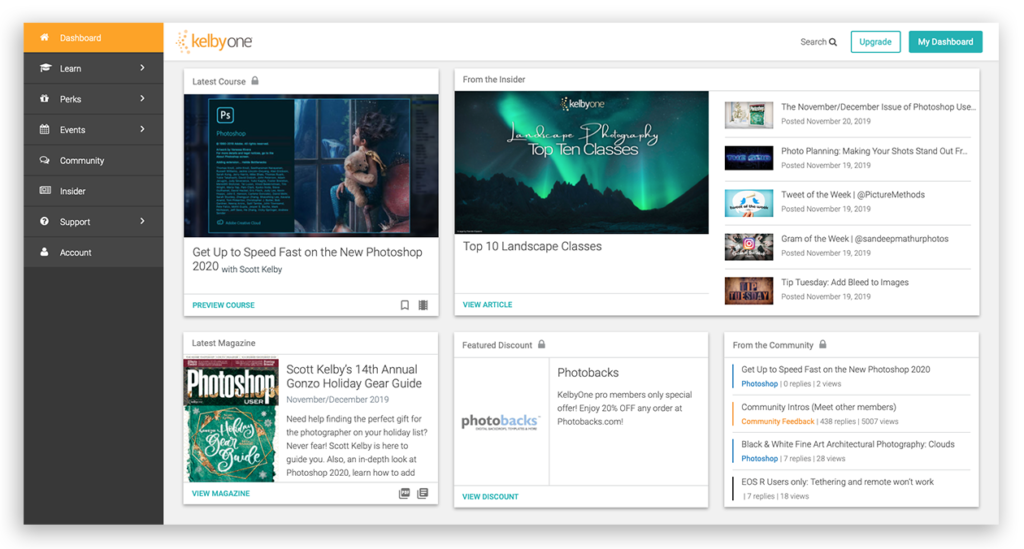Screen dimensions: 1024x549
Task: Open thumbnail for November/December Issue post
Action: click(x=748, y=115)
